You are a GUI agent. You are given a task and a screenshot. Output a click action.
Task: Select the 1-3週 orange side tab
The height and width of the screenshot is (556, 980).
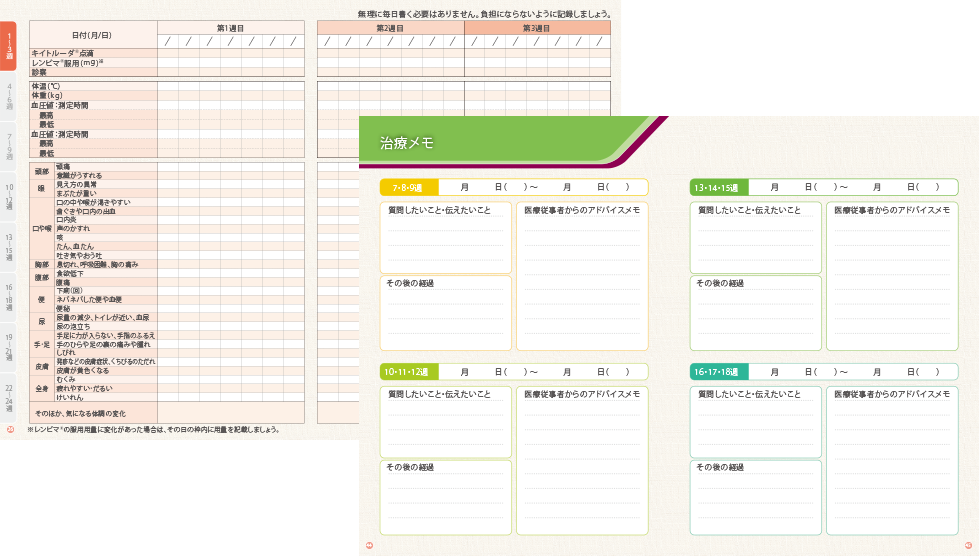tap(9, 46)
